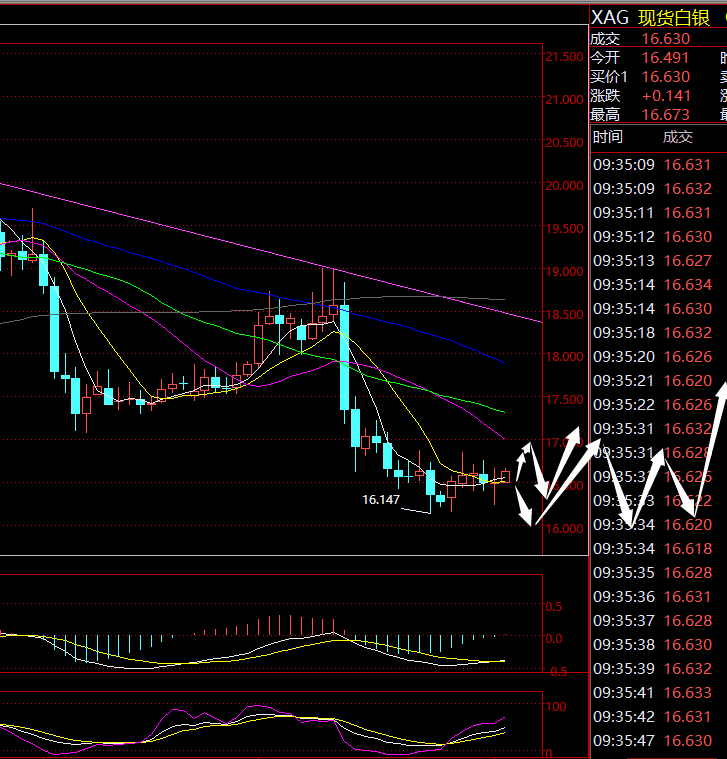This screenshot has width=727, height=759.
Task: Click the 21.000 price axis label
Action: point(564,100)
